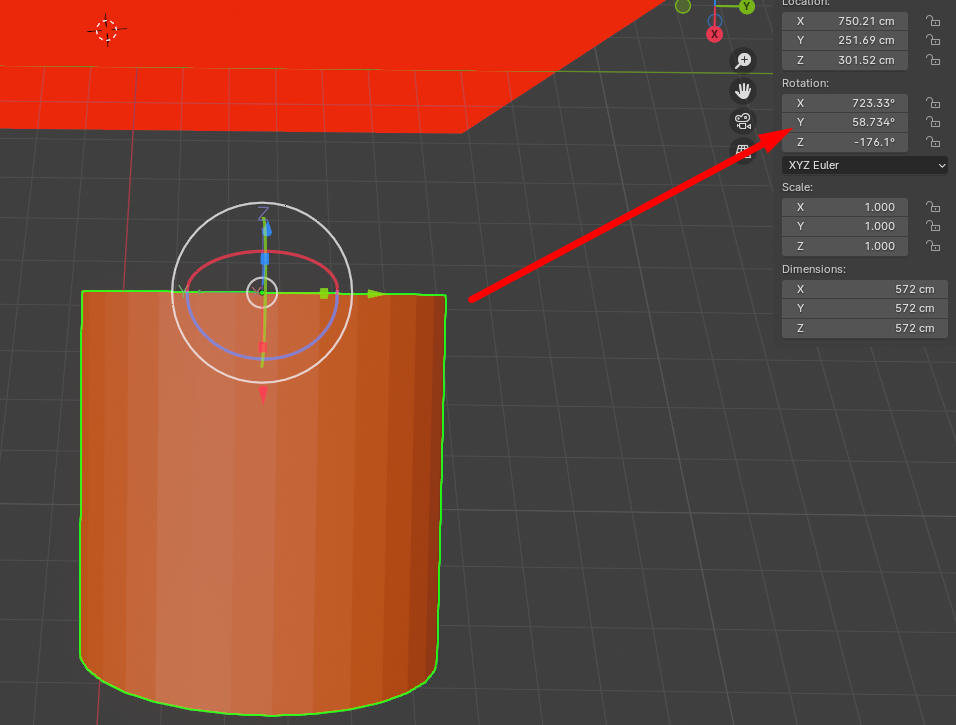This screenshot has width=956, height=725.
Task: Click the zoom view magnifier icon
Action: (x=743, y=60)
